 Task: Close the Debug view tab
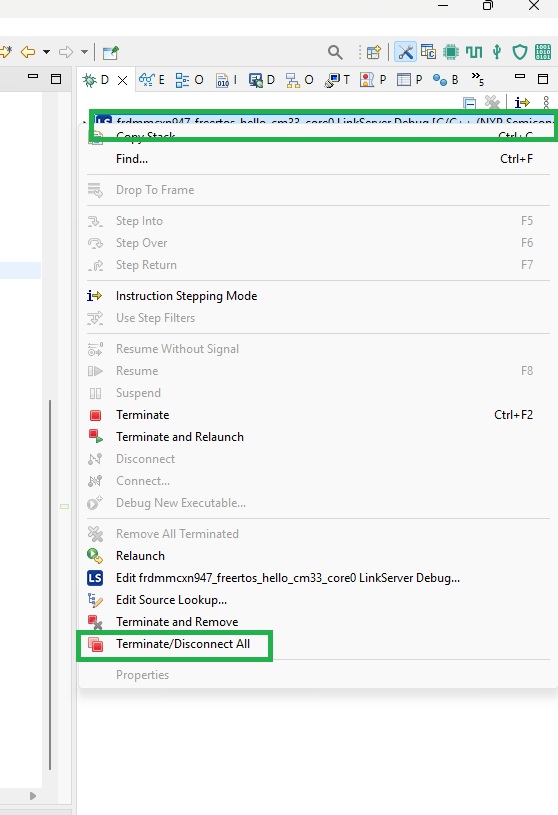(x=123, y=80)
